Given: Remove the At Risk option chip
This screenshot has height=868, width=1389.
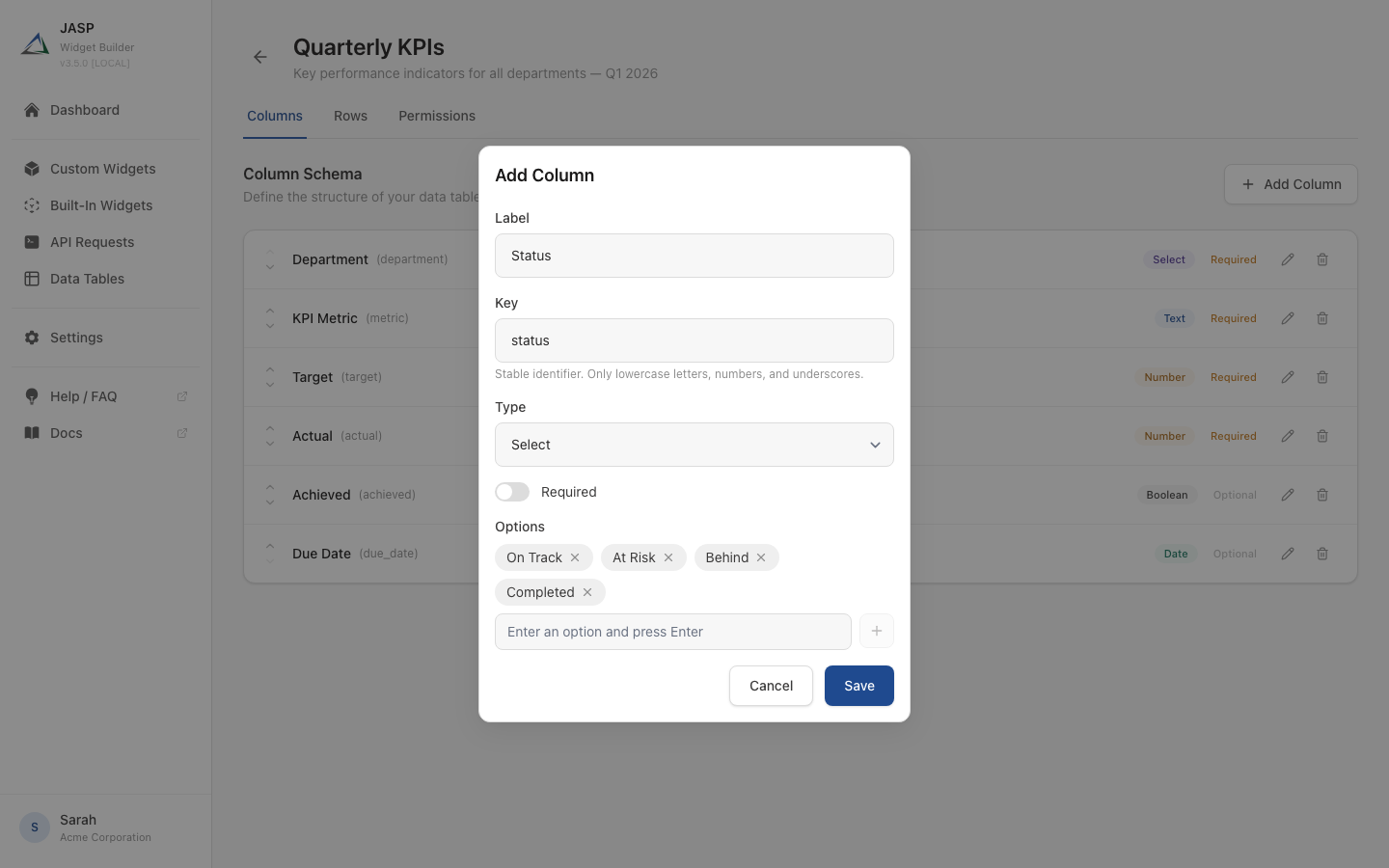Looking at the screenshot, I should 668,557.
